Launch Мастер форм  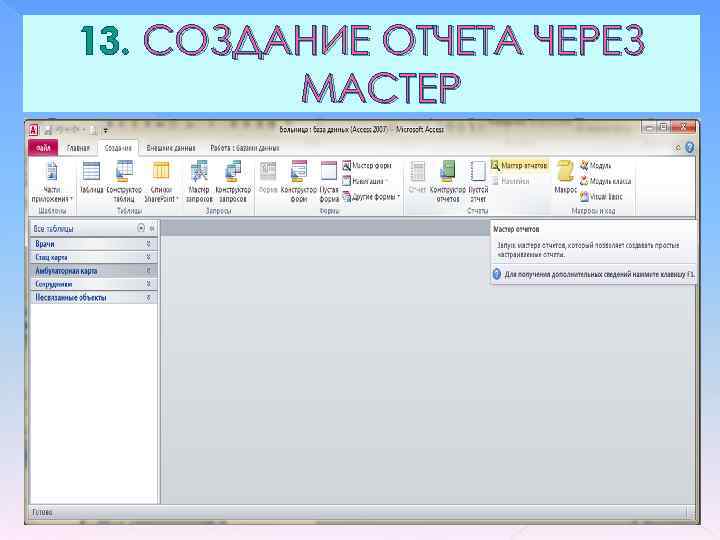[x=367, y=165]
